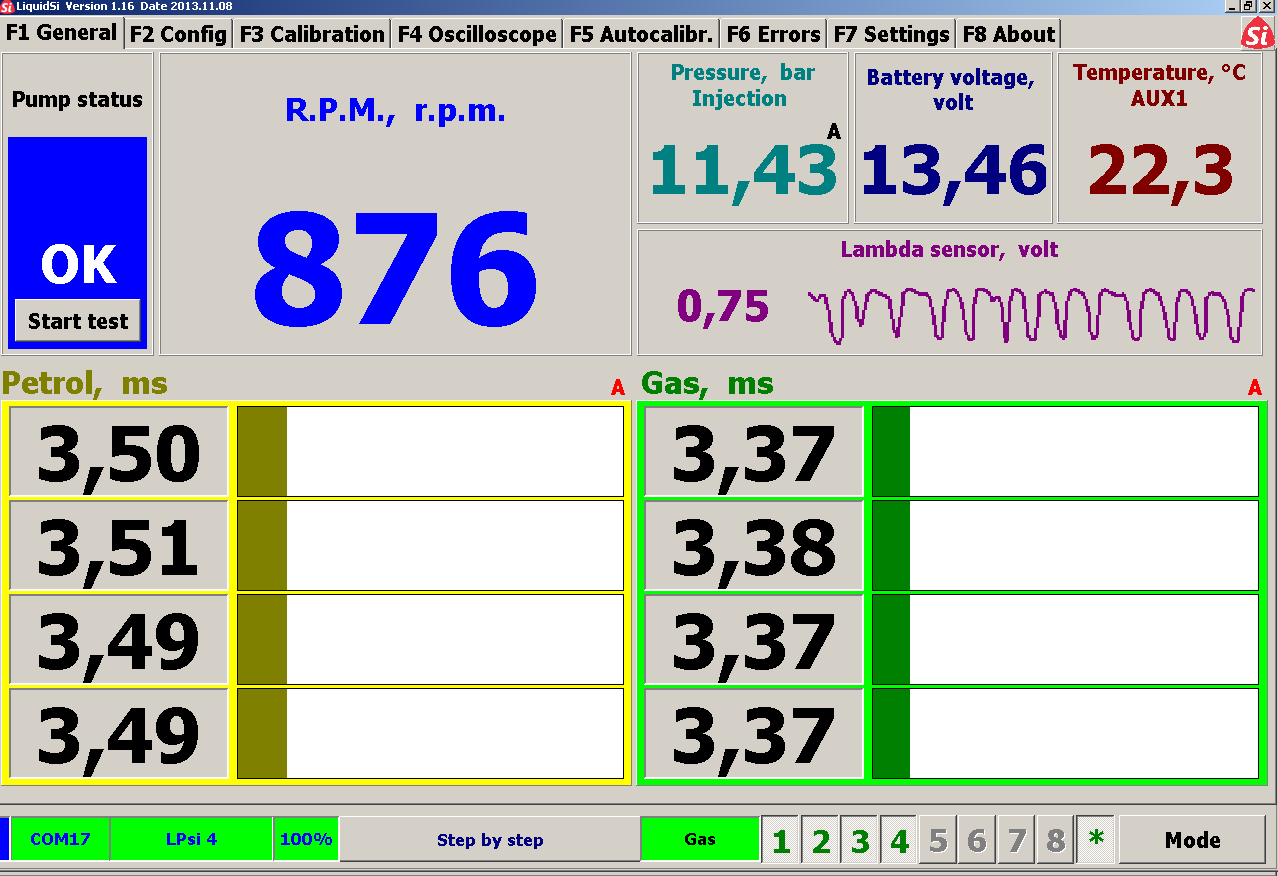
Task: Go to F3 Calibration tab
Action: point(312,34)
